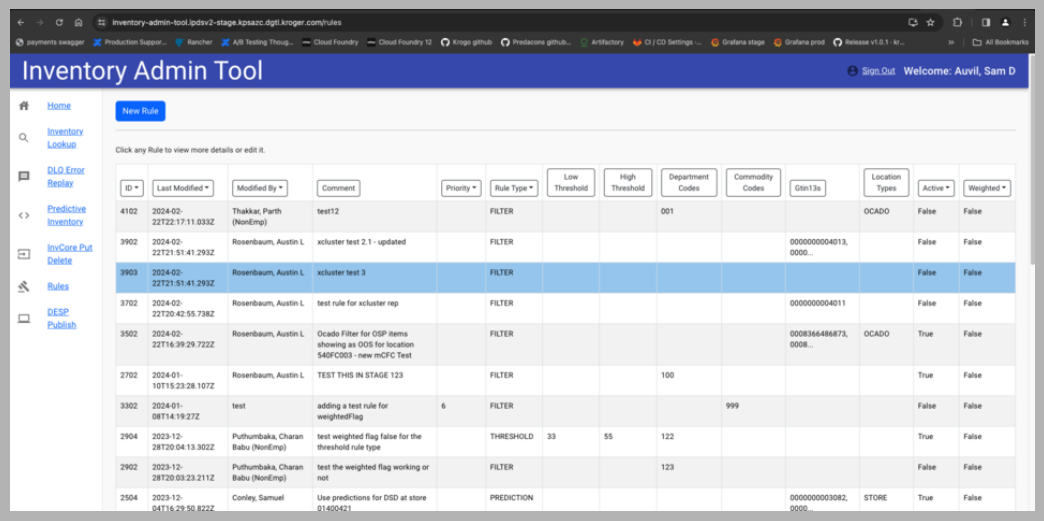Open the Weighted column dropdown
Image resolution: width=1044 pixels, height=521 pixels.
point(987,189)
